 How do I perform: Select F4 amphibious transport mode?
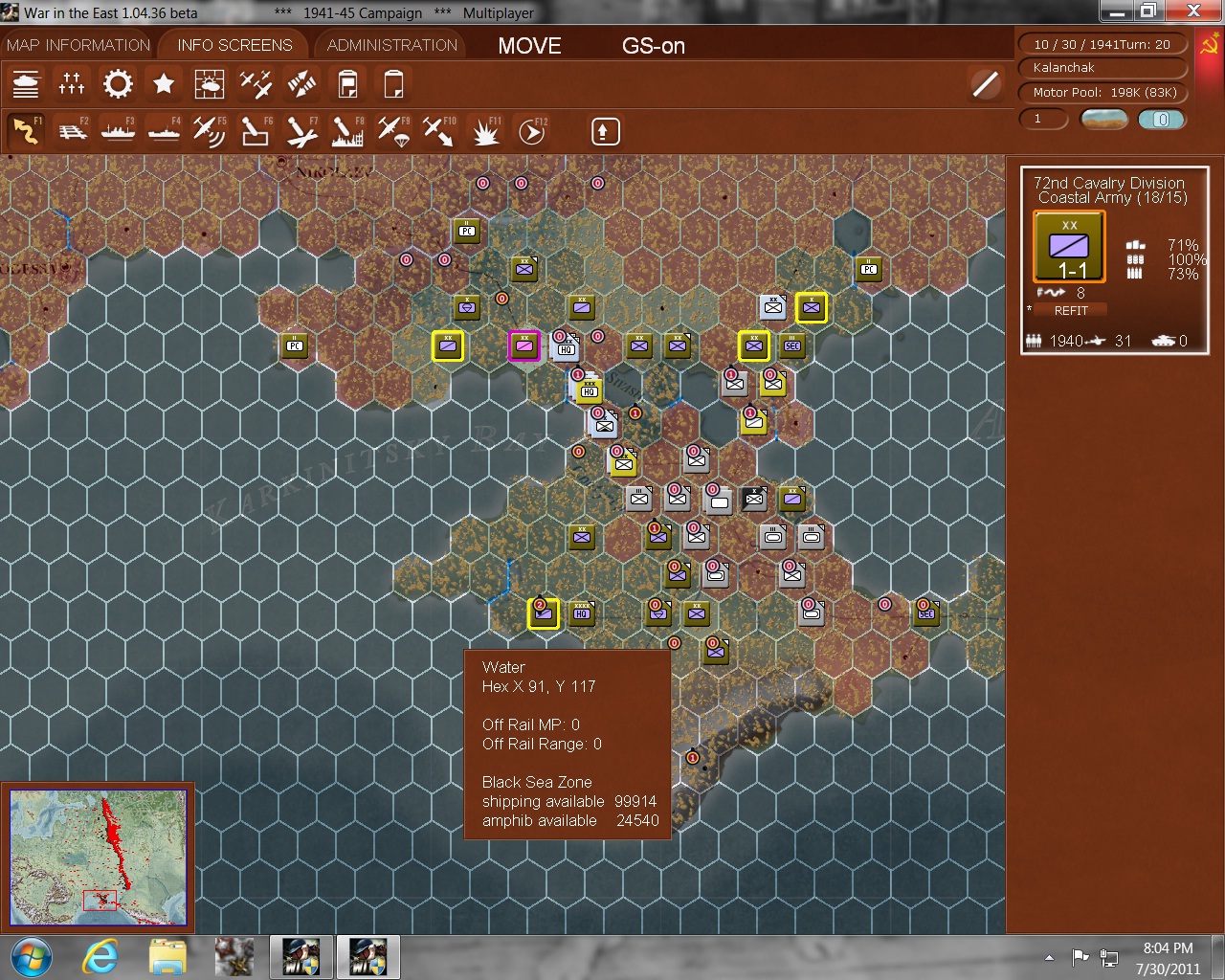click(164, 131)
